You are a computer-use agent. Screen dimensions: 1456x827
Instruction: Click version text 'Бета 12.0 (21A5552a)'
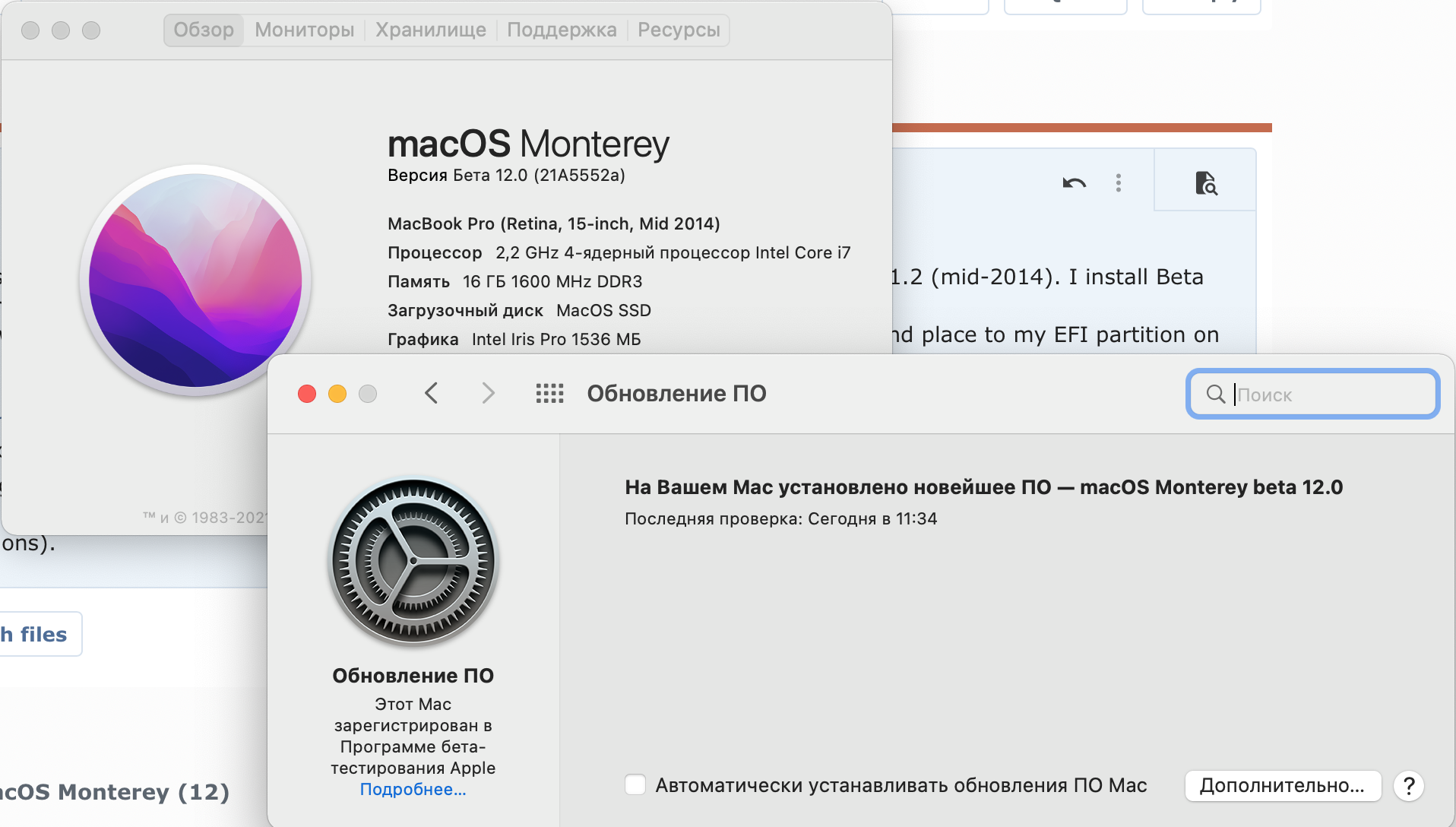pos(539,176)
